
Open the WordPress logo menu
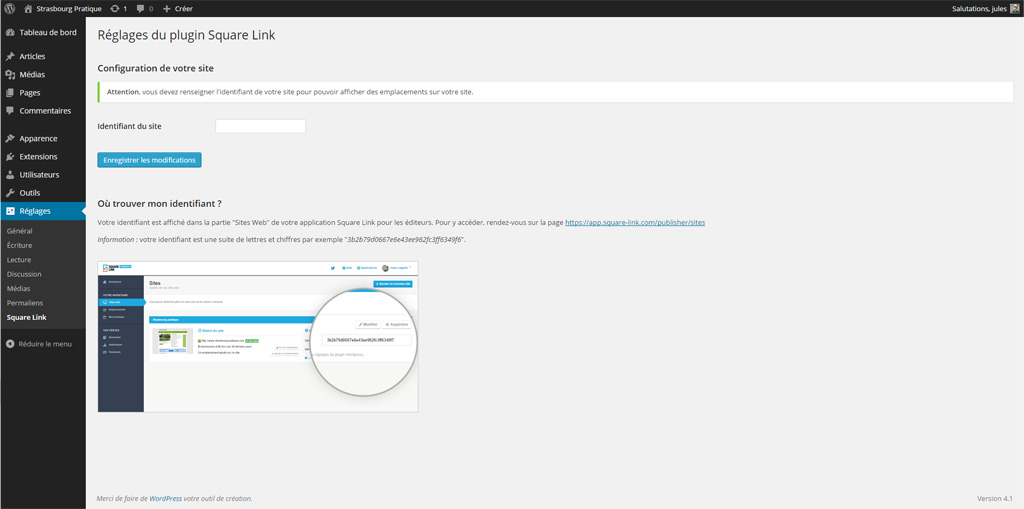[10, 8]
